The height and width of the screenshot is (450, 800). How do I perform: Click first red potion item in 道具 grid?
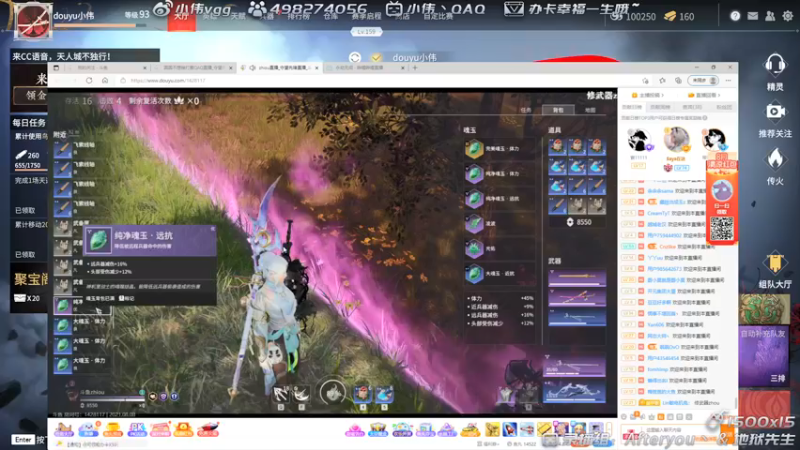(558, 147)
